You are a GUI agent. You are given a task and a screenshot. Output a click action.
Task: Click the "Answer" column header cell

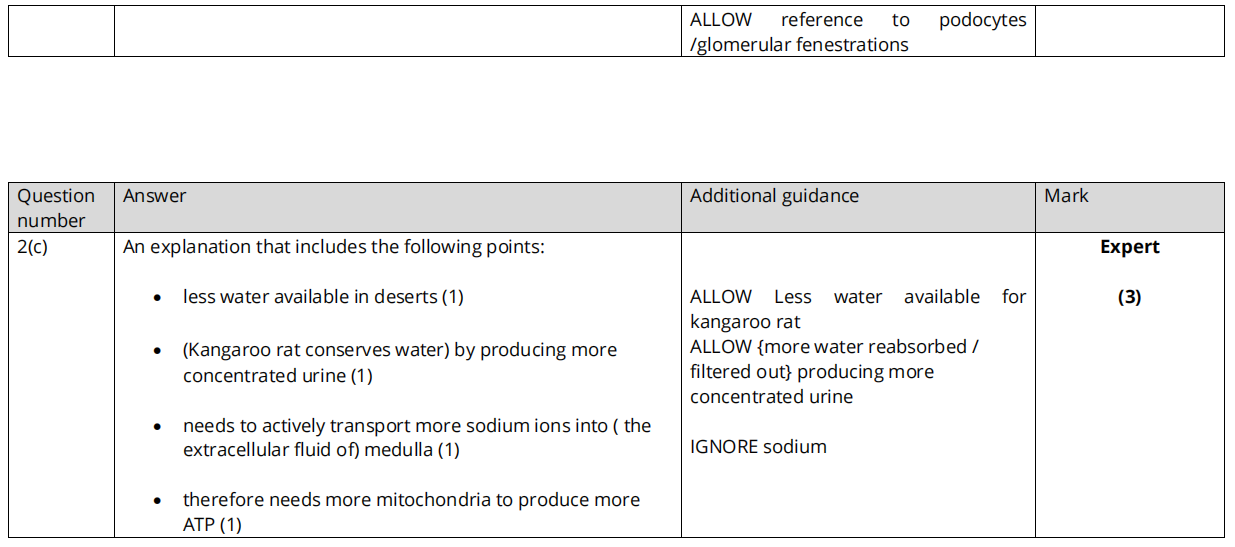point(155,196)
